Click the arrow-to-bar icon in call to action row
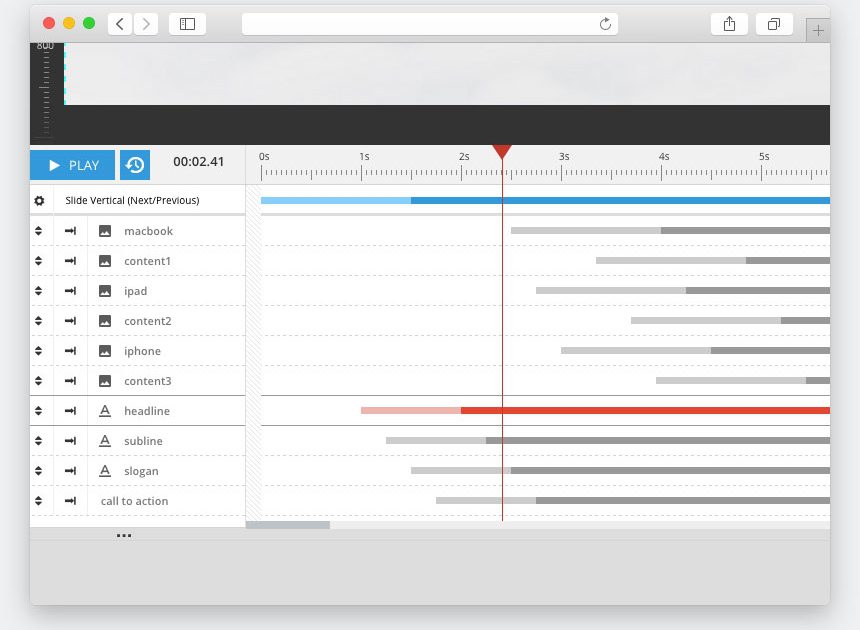The width and height of the screenshot is (860, 630). pos(70,501)
